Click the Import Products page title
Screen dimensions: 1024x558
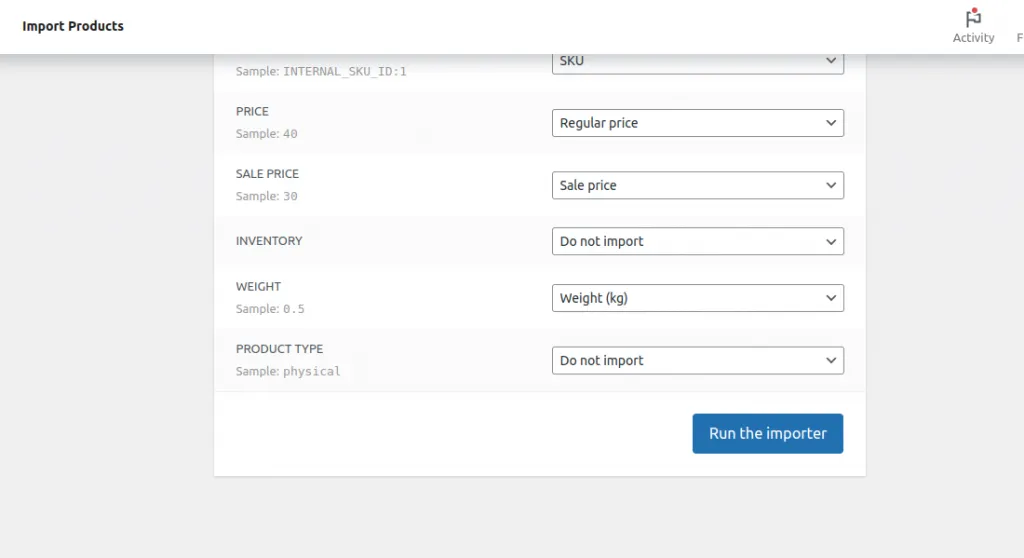73,26
